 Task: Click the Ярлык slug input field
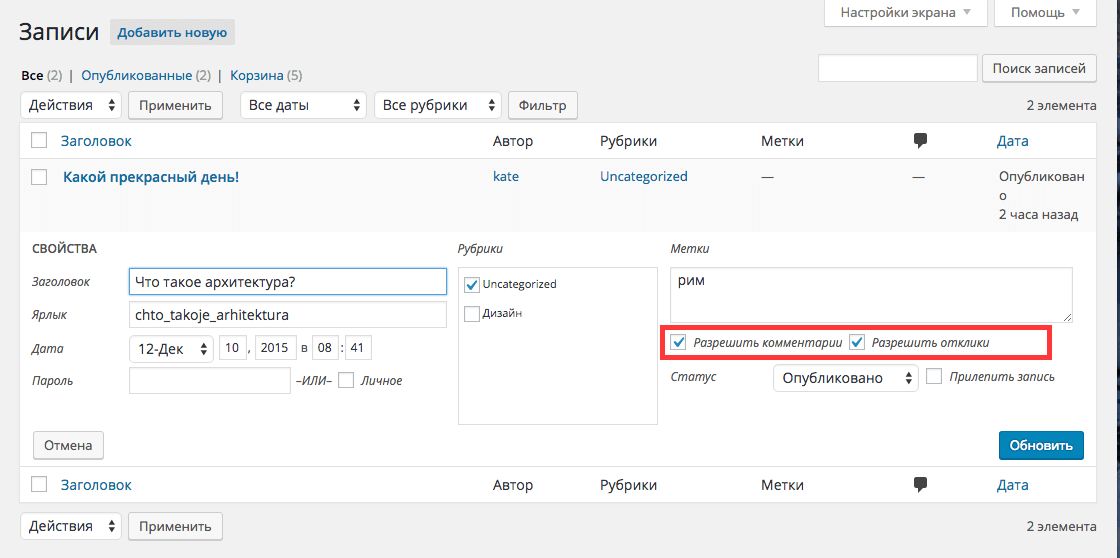[x=288, y=315]
